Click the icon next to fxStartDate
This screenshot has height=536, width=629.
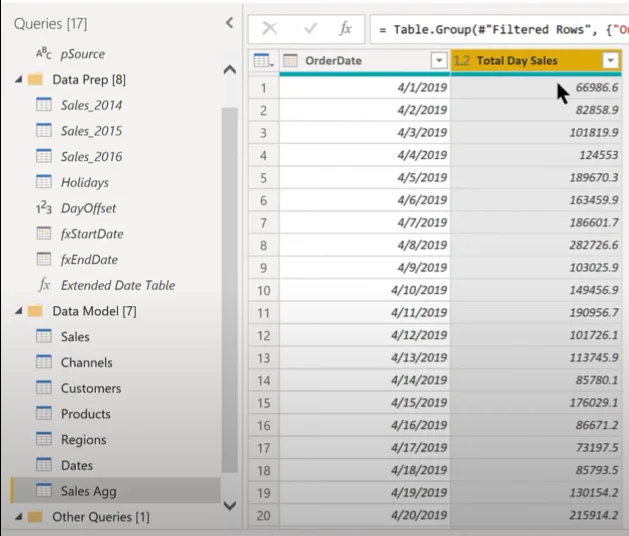tap(44, 233)
